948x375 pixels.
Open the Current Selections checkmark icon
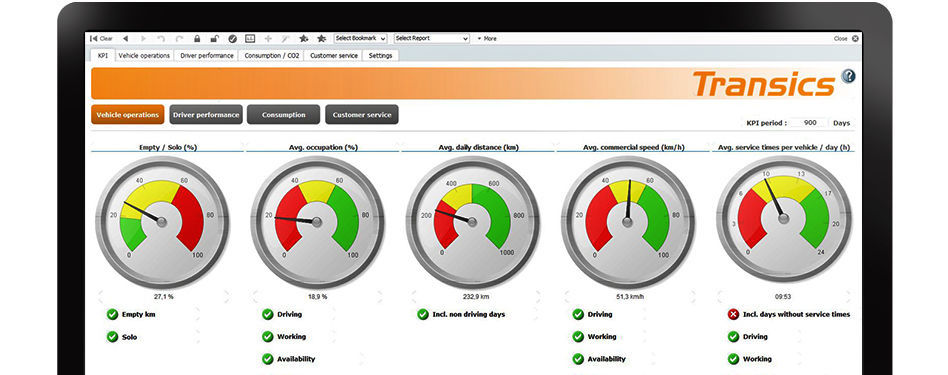click(x=232, y=38)
